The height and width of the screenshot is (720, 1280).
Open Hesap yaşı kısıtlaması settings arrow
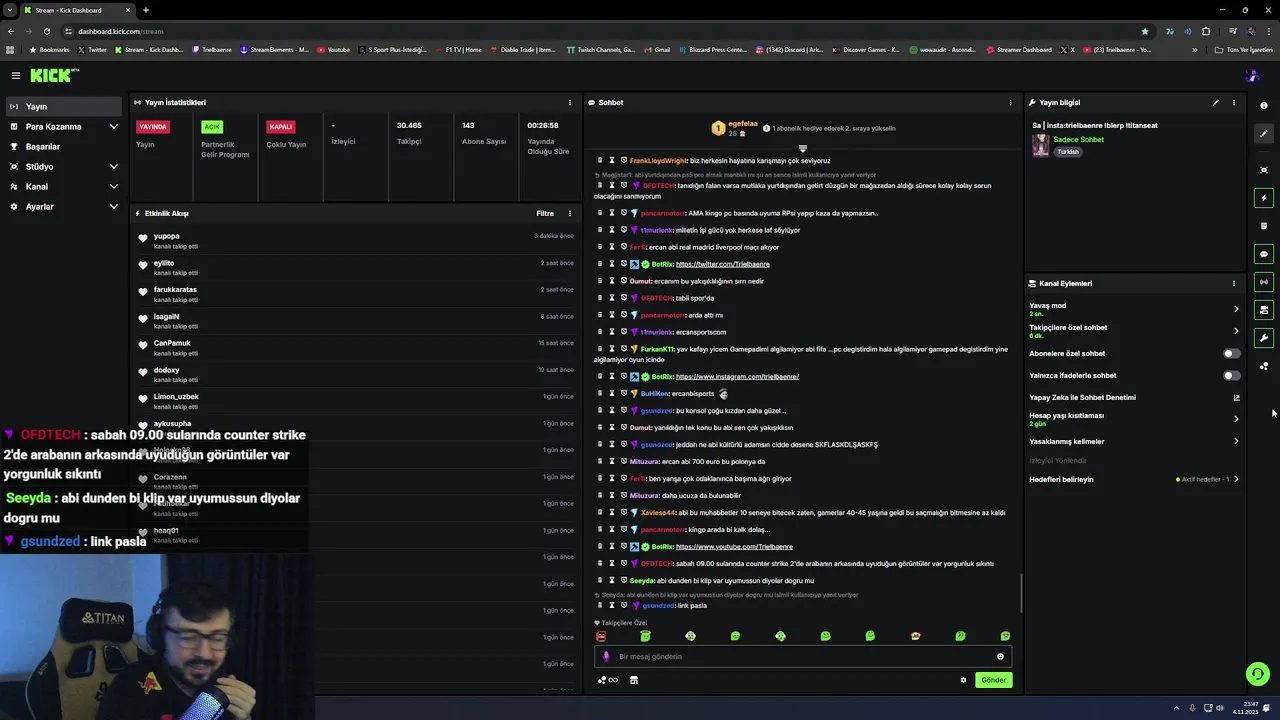coord(1236,419)
